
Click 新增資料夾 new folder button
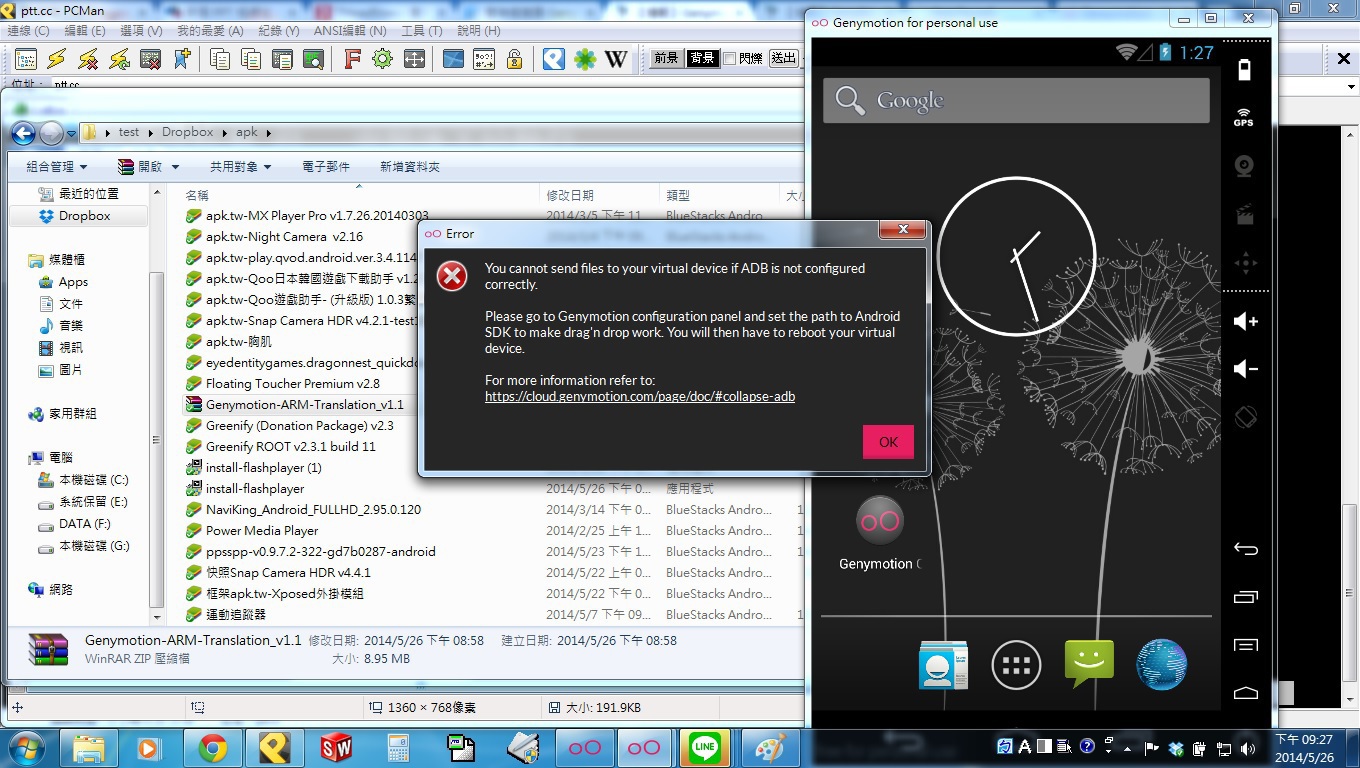pos(410,167)
